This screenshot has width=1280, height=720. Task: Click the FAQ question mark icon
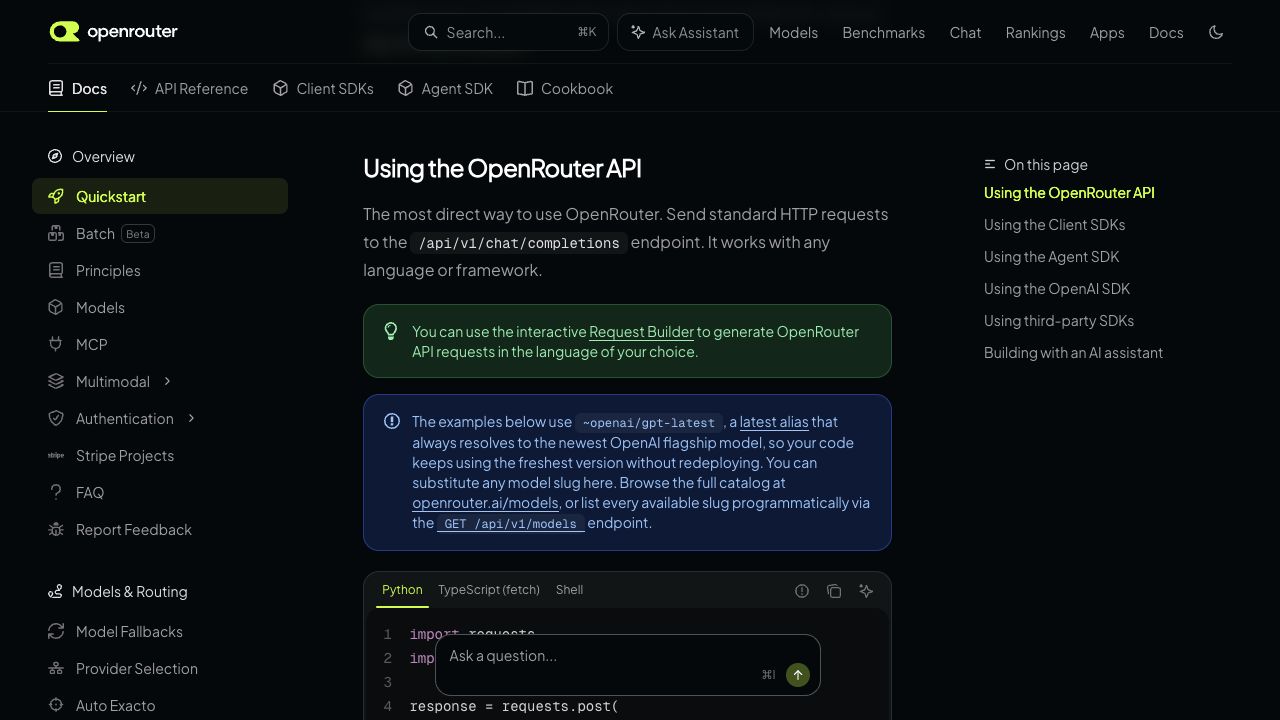[x=56, y=492]
